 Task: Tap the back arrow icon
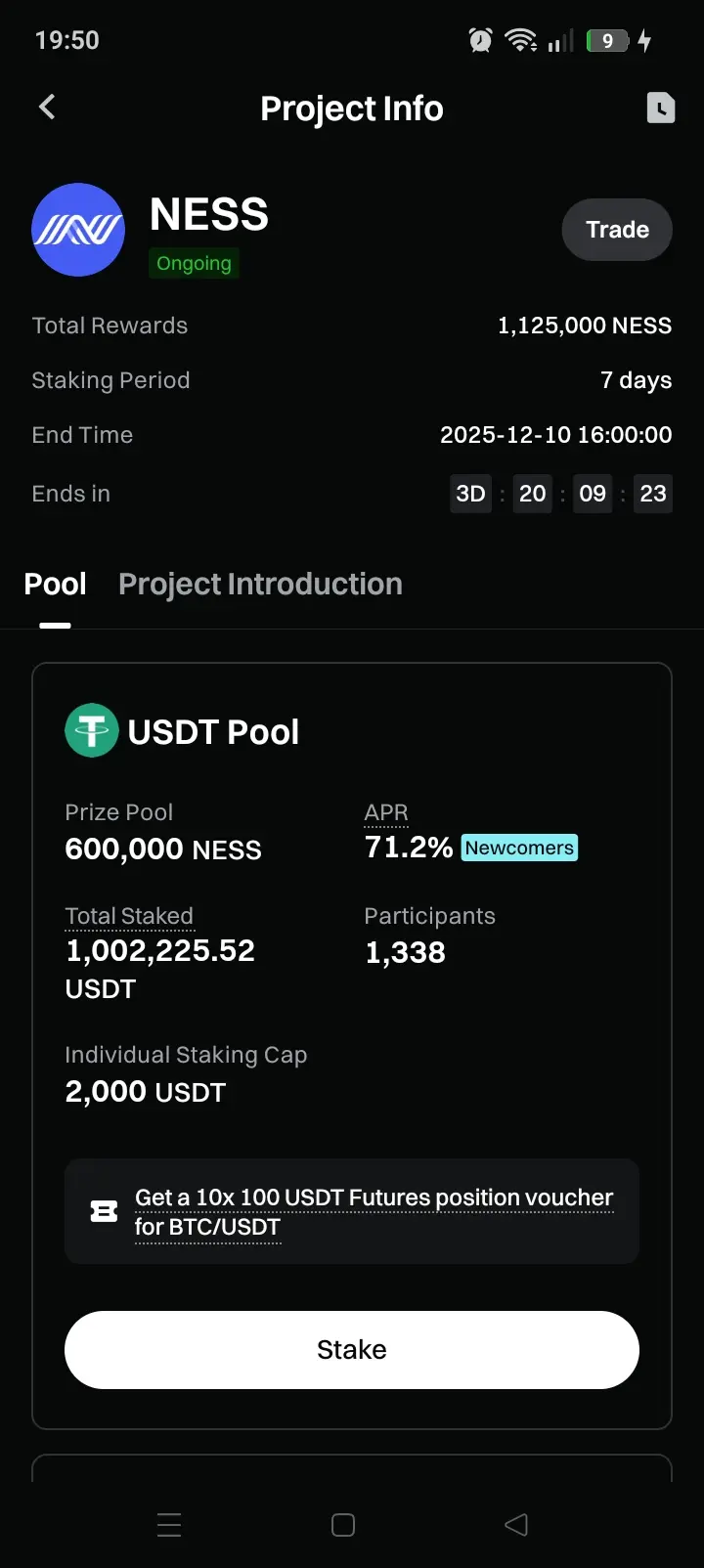(x=47, y=108)
